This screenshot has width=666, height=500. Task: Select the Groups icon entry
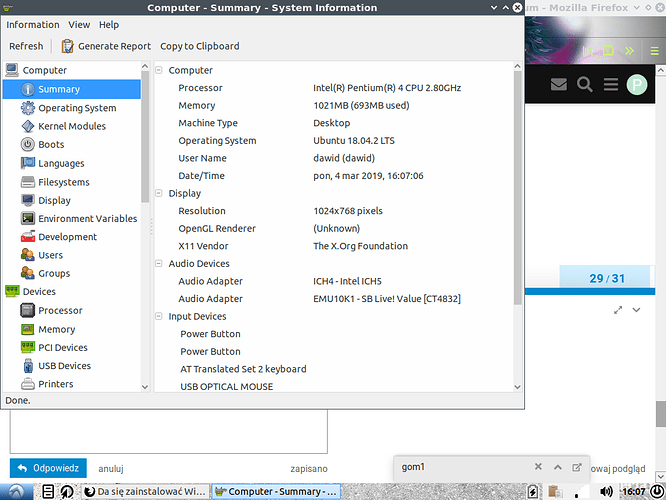tap(28, 273)
